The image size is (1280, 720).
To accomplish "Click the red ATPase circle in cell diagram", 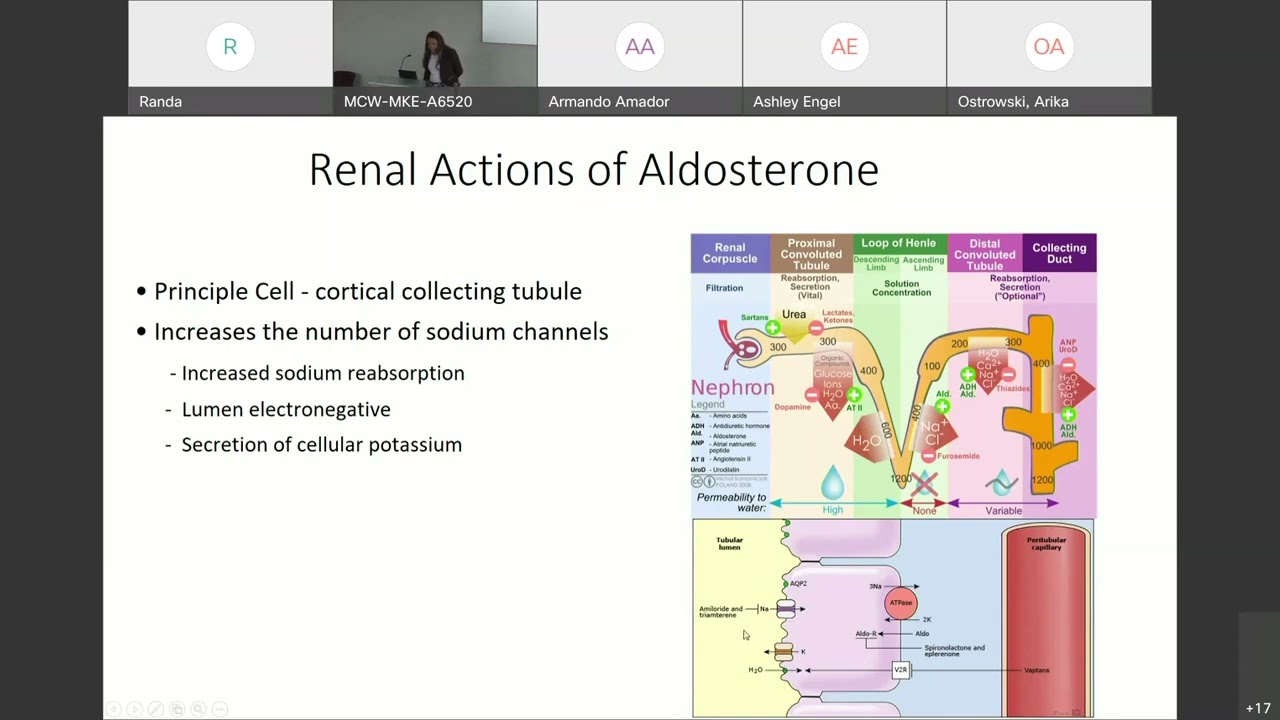I will (x=901, y=603).
